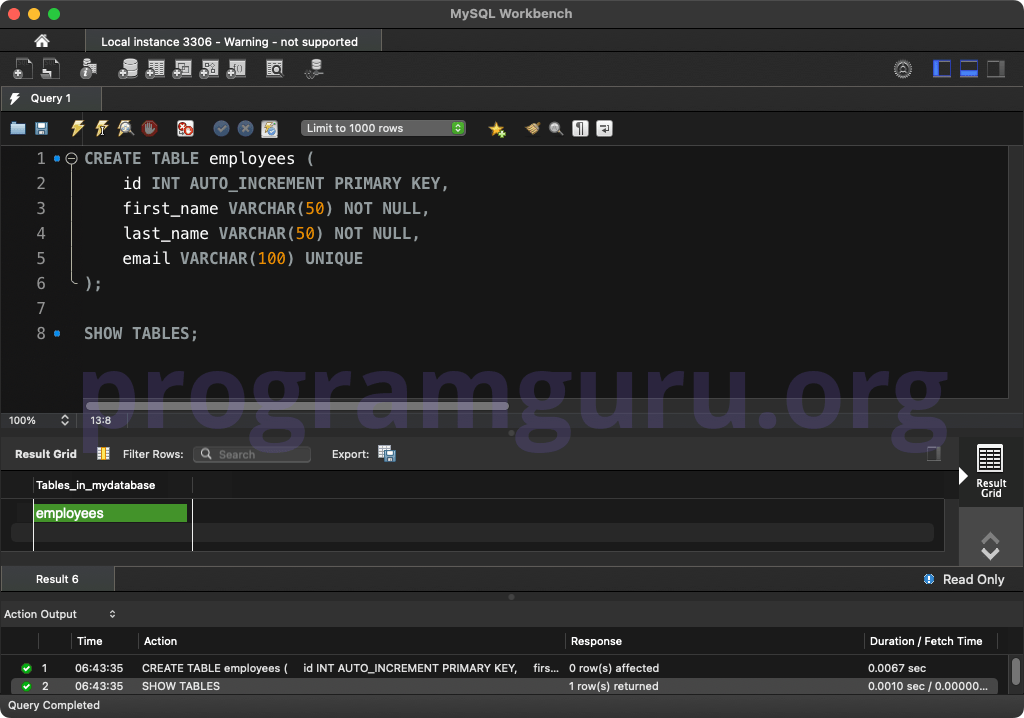Open preferences gear icon
This screenshot has height=718, width=1024.
[x=903, y=69]
